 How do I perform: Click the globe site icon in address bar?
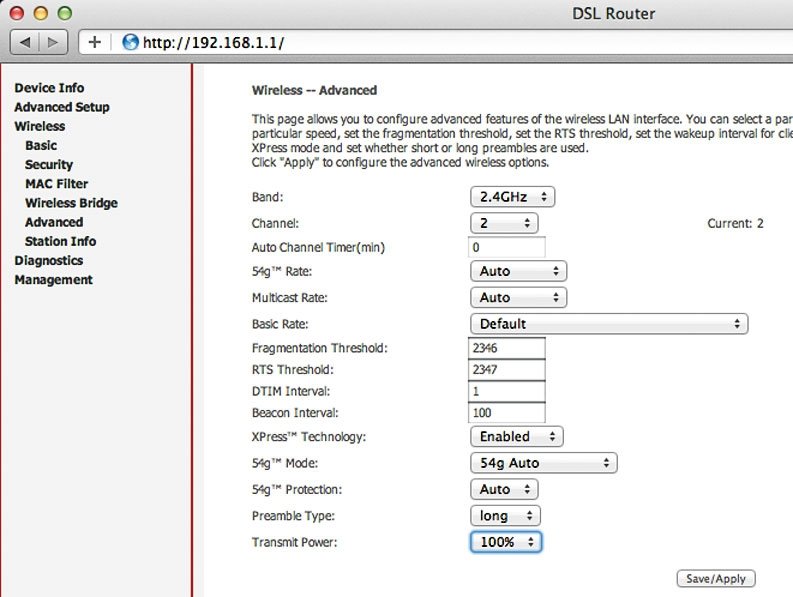(x=130, y=42)
